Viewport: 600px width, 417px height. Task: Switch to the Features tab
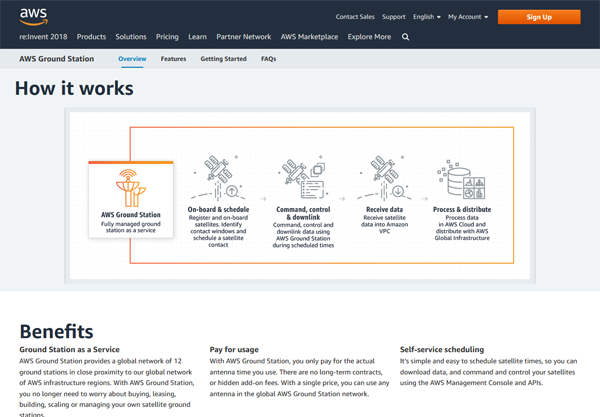(173, 59)
